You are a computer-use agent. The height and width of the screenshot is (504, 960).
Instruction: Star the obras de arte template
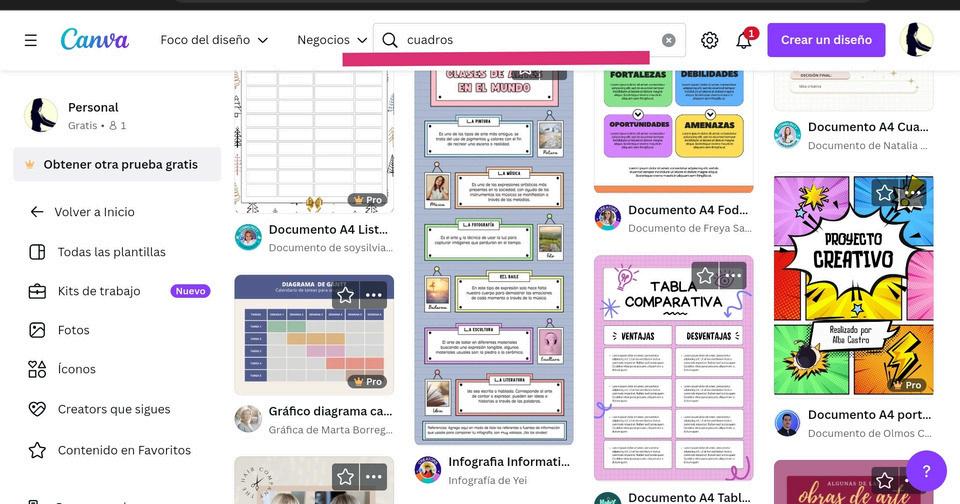click(885, 480)
